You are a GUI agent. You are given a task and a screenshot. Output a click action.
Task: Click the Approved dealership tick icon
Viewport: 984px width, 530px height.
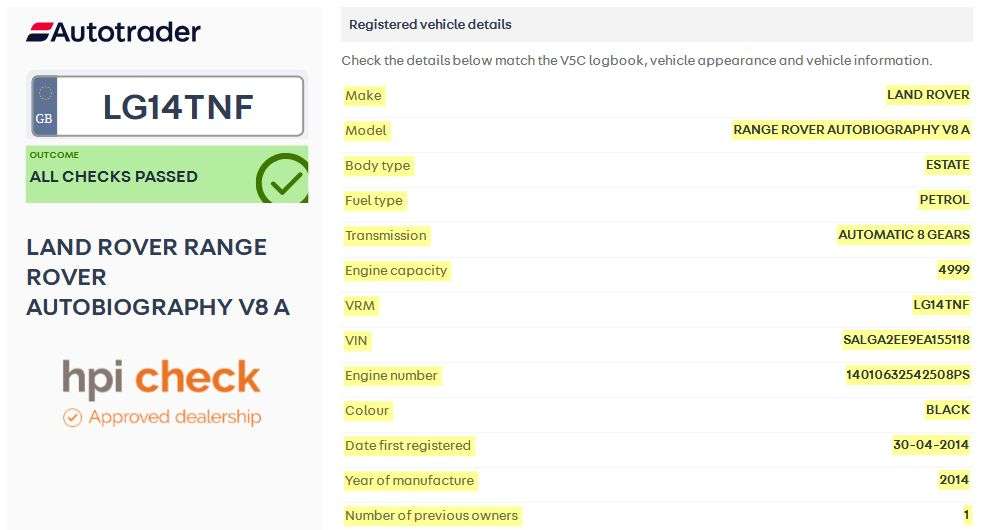tap(72, 417)
